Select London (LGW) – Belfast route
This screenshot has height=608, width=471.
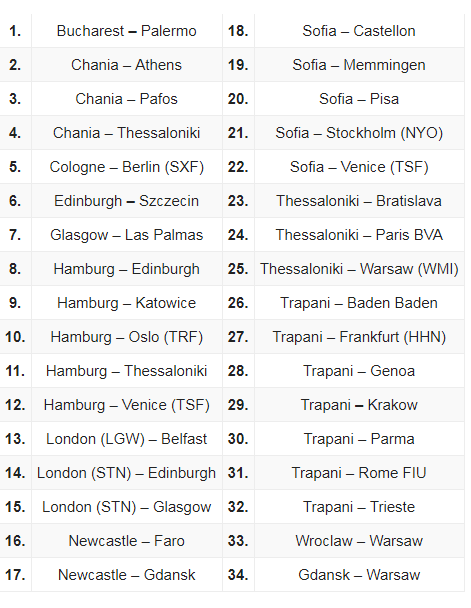(x=126, y=439)
